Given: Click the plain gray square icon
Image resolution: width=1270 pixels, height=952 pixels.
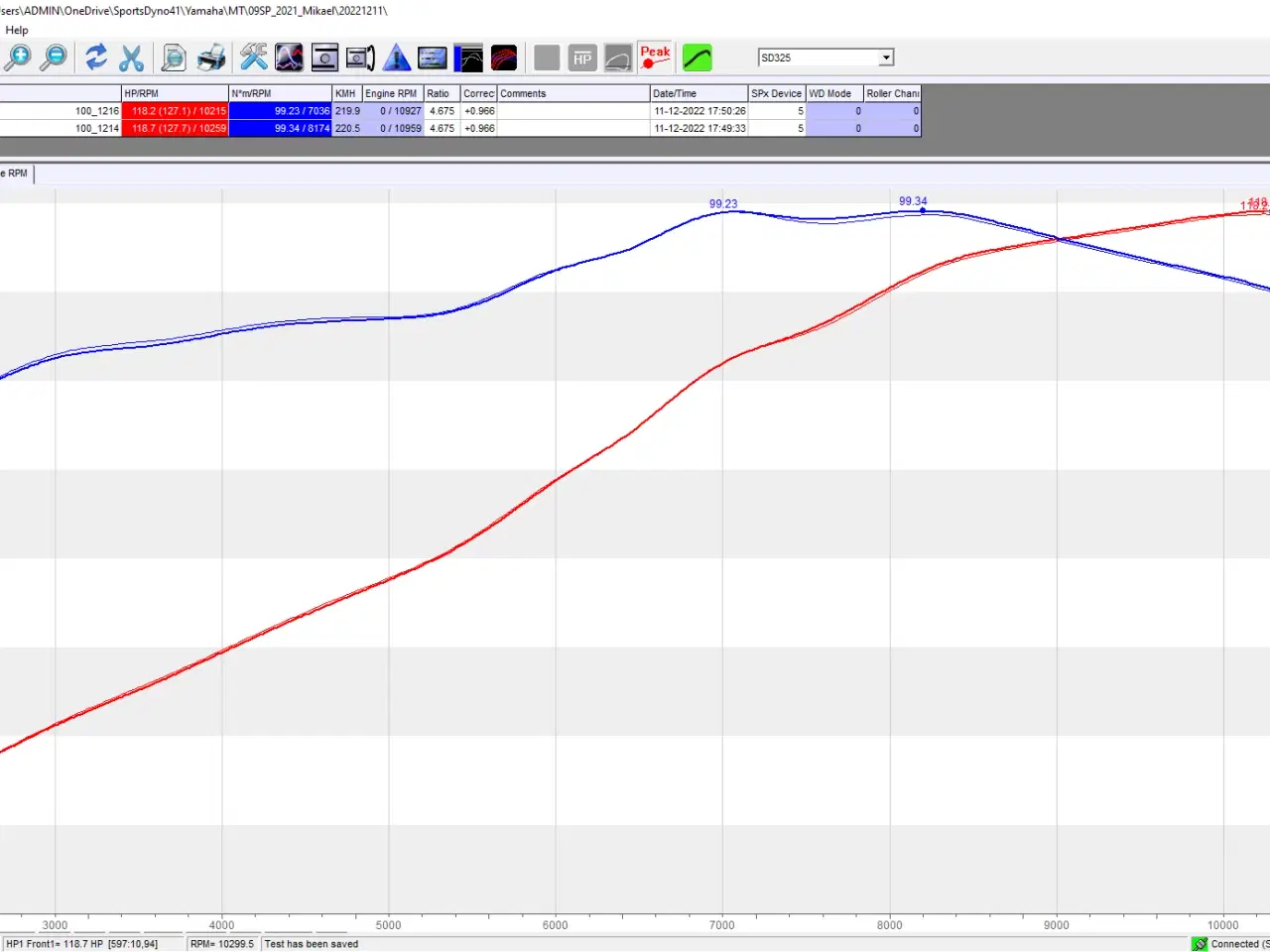Looking at the screenshot, I should [x=547, y=58].
